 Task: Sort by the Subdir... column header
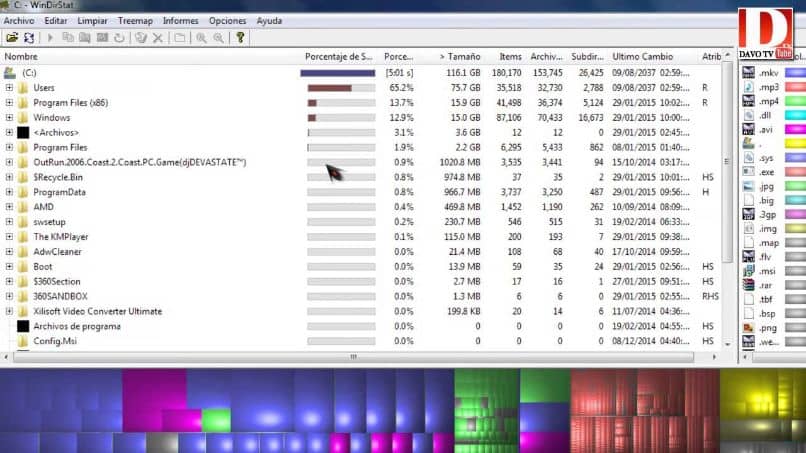[587, 57]
